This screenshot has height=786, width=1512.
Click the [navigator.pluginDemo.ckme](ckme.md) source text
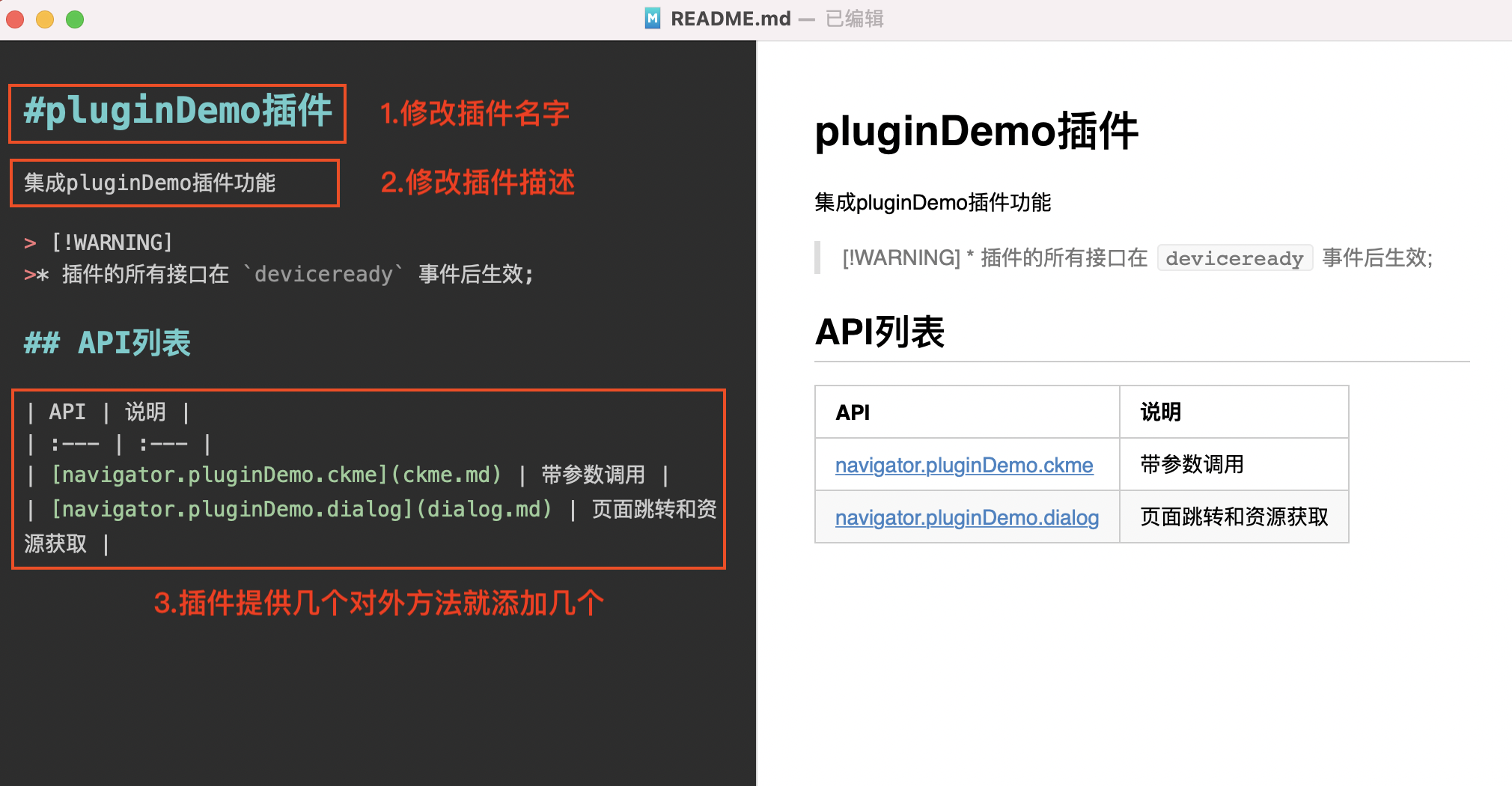(276, 475)
